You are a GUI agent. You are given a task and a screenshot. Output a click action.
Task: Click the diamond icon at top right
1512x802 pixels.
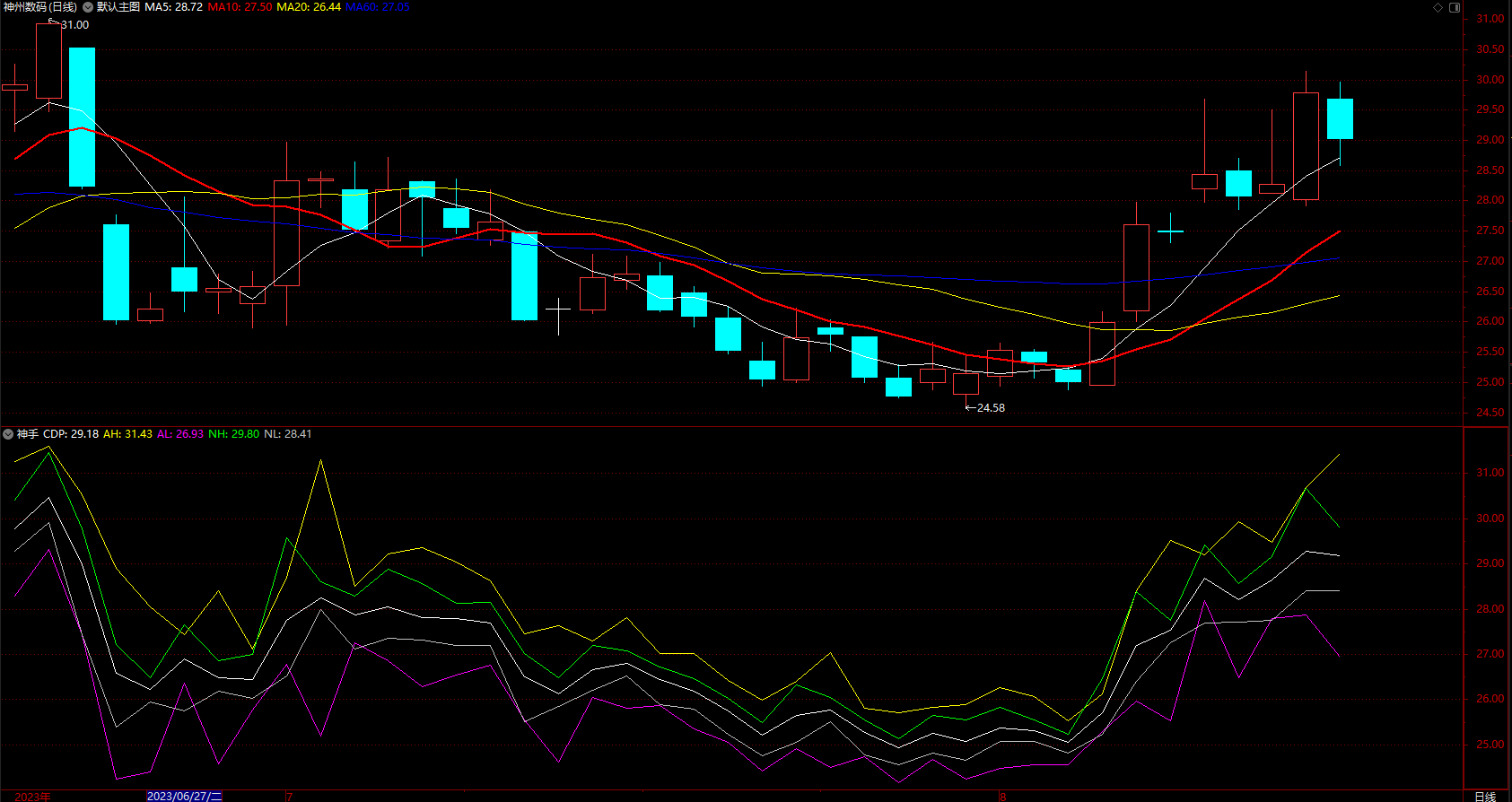pyautogui.click(x=1438, y=7)
